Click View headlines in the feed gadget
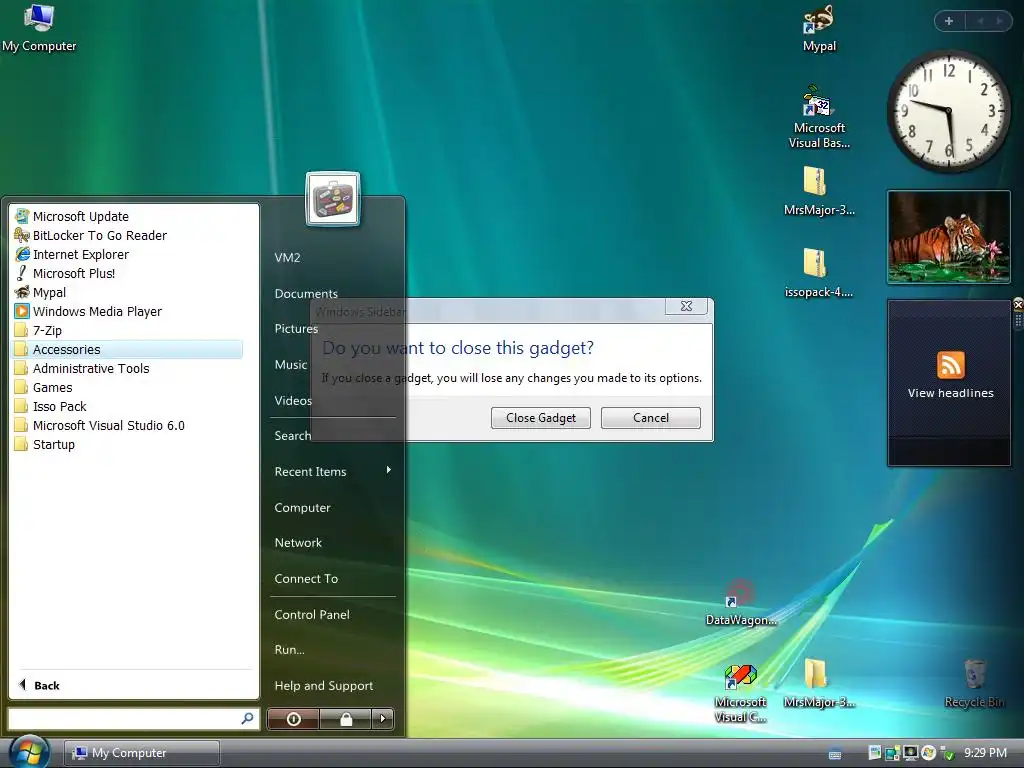1024x768 pixels. tap(950, 393)
